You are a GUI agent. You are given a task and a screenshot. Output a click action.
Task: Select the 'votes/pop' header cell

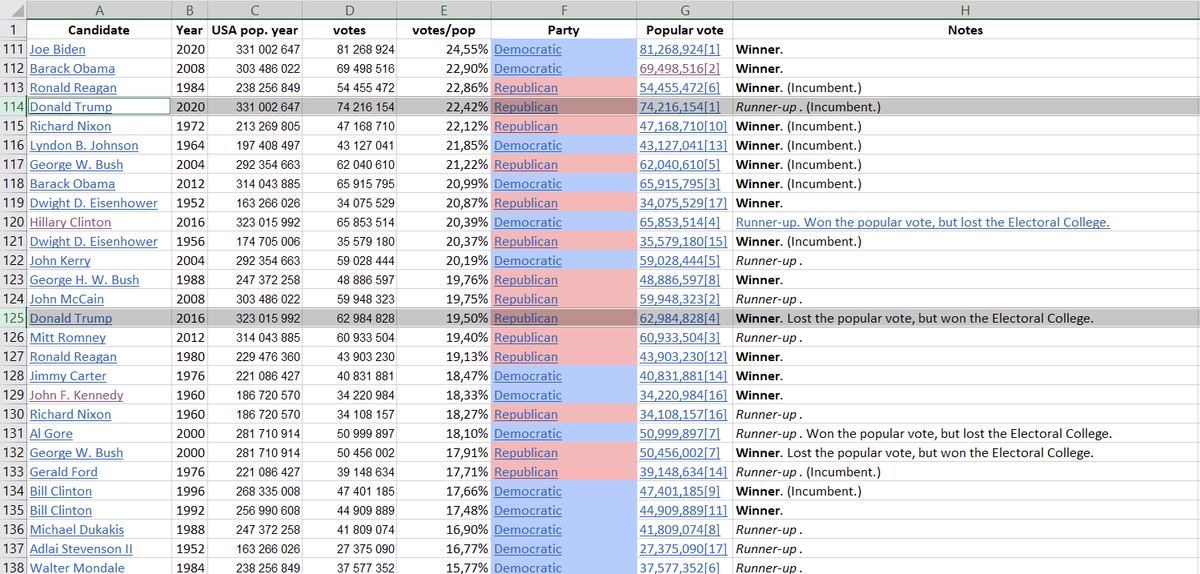click(x=444, y=30)
